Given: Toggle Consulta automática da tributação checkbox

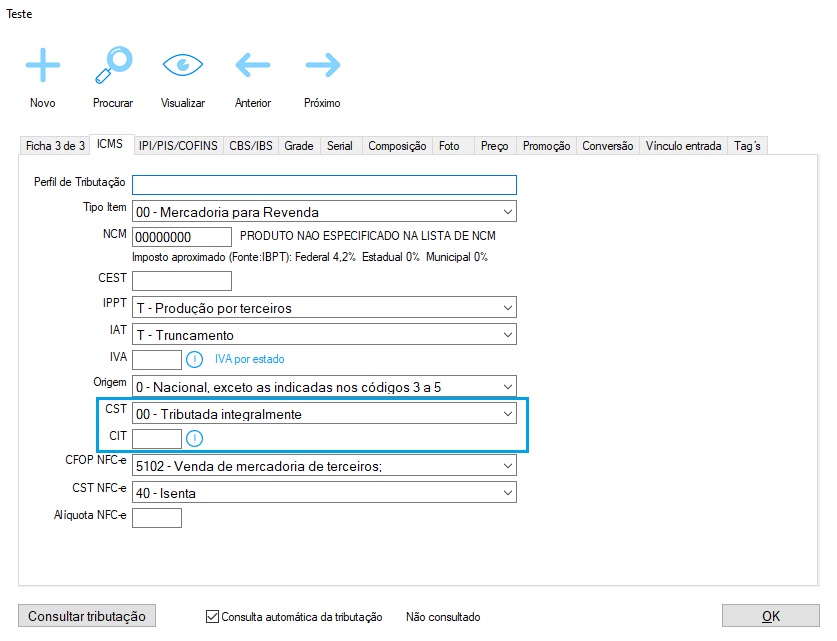Looking at the screenshot, I should pos(212,617).
